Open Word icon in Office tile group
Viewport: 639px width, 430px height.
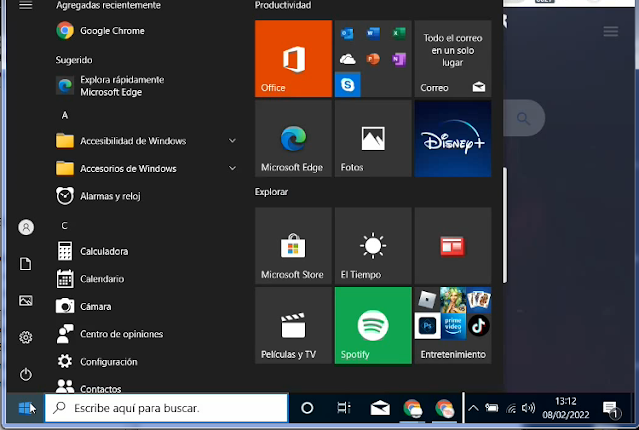pyautogui.click(x=373, y=33)
